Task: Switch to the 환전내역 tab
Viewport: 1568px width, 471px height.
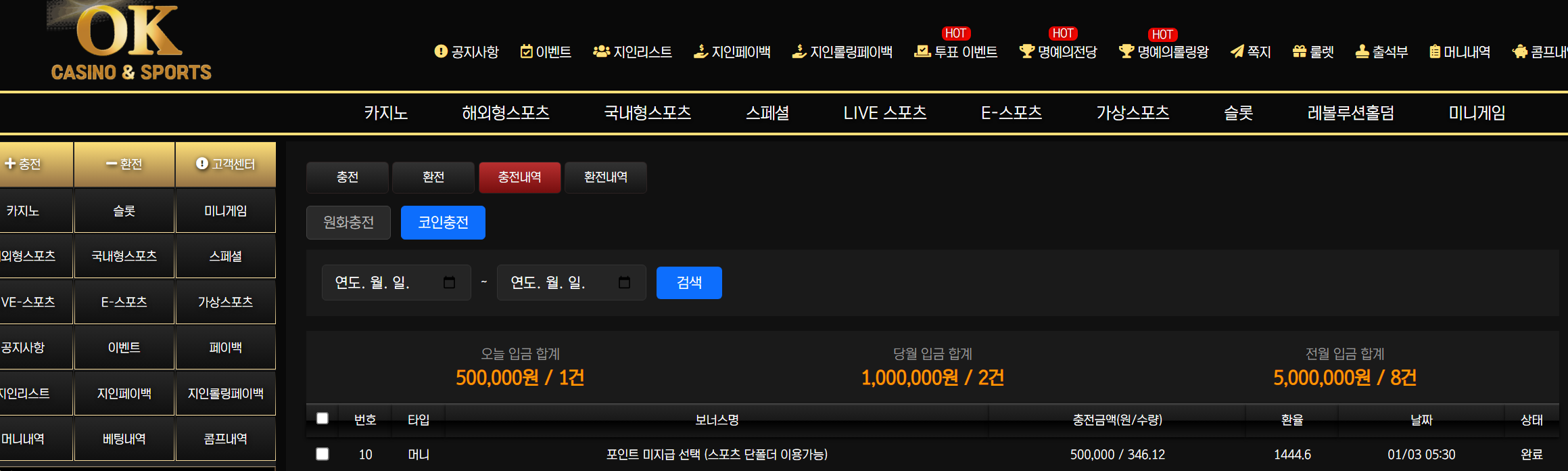Action: [605, 177]
